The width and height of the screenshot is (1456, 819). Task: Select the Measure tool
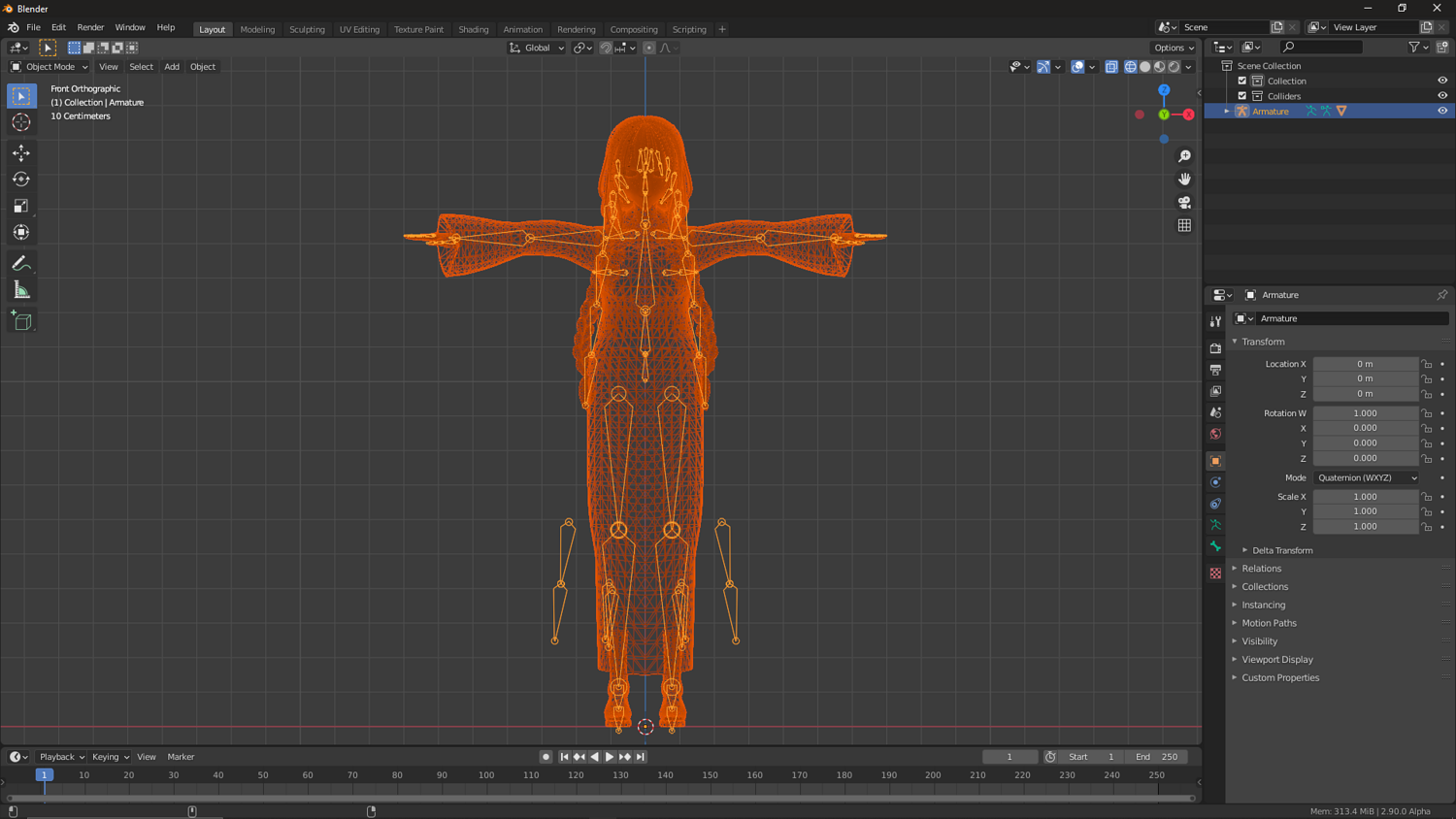(21, 290)
